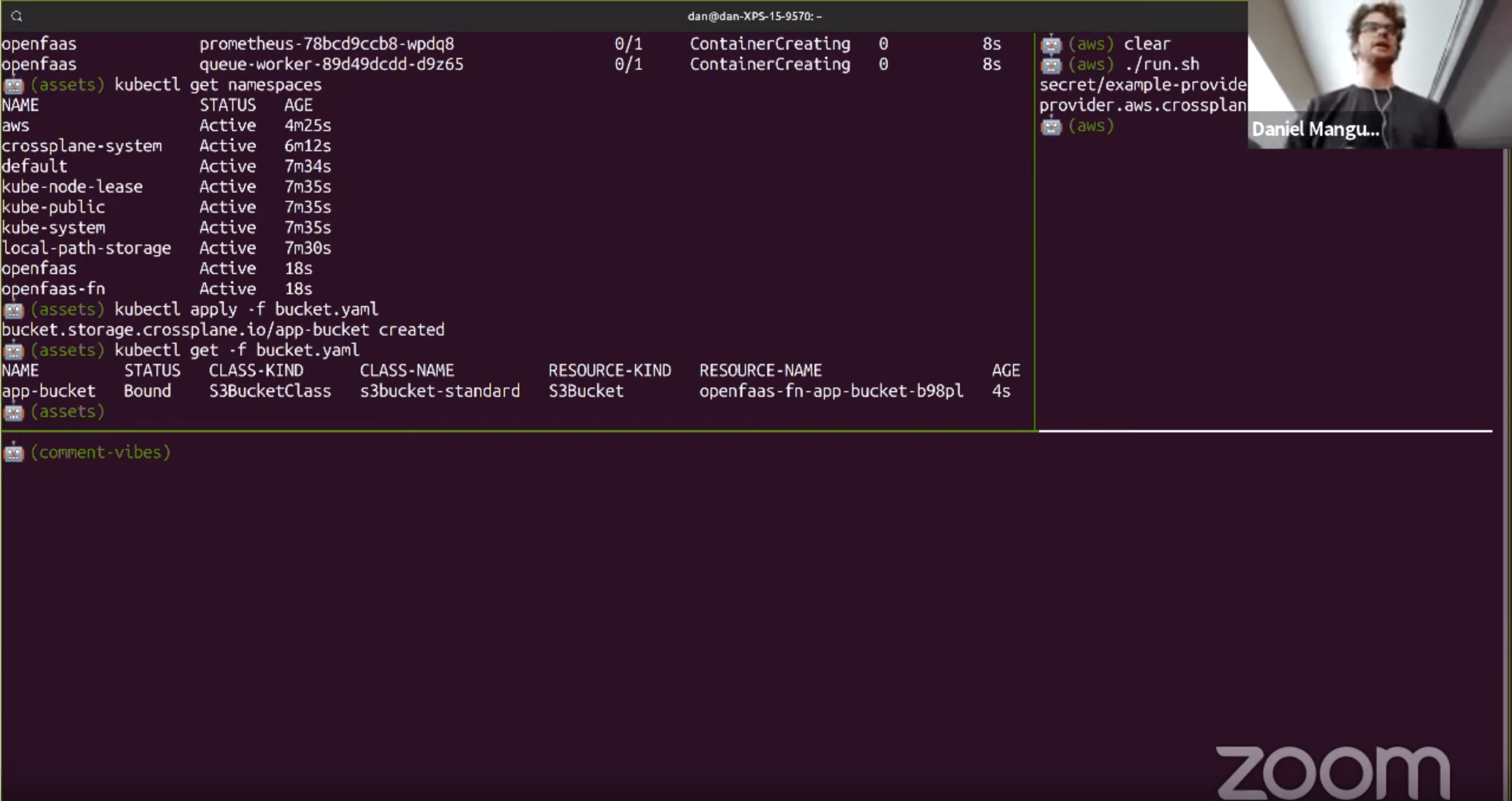Toggle visibility of openfaas-fn namespace entry
Screen dimensions: 1512x801
53,289
